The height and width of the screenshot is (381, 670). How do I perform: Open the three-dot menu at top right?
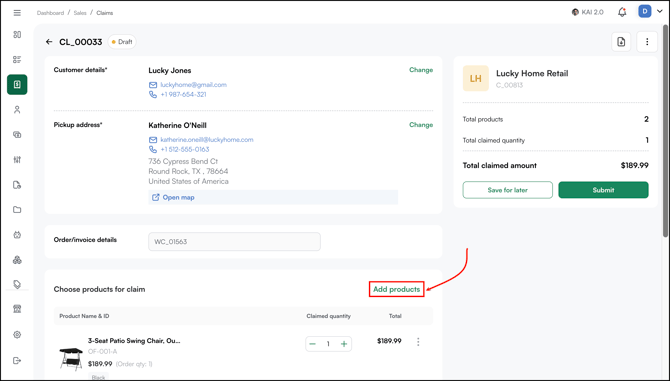pos(647,42)
